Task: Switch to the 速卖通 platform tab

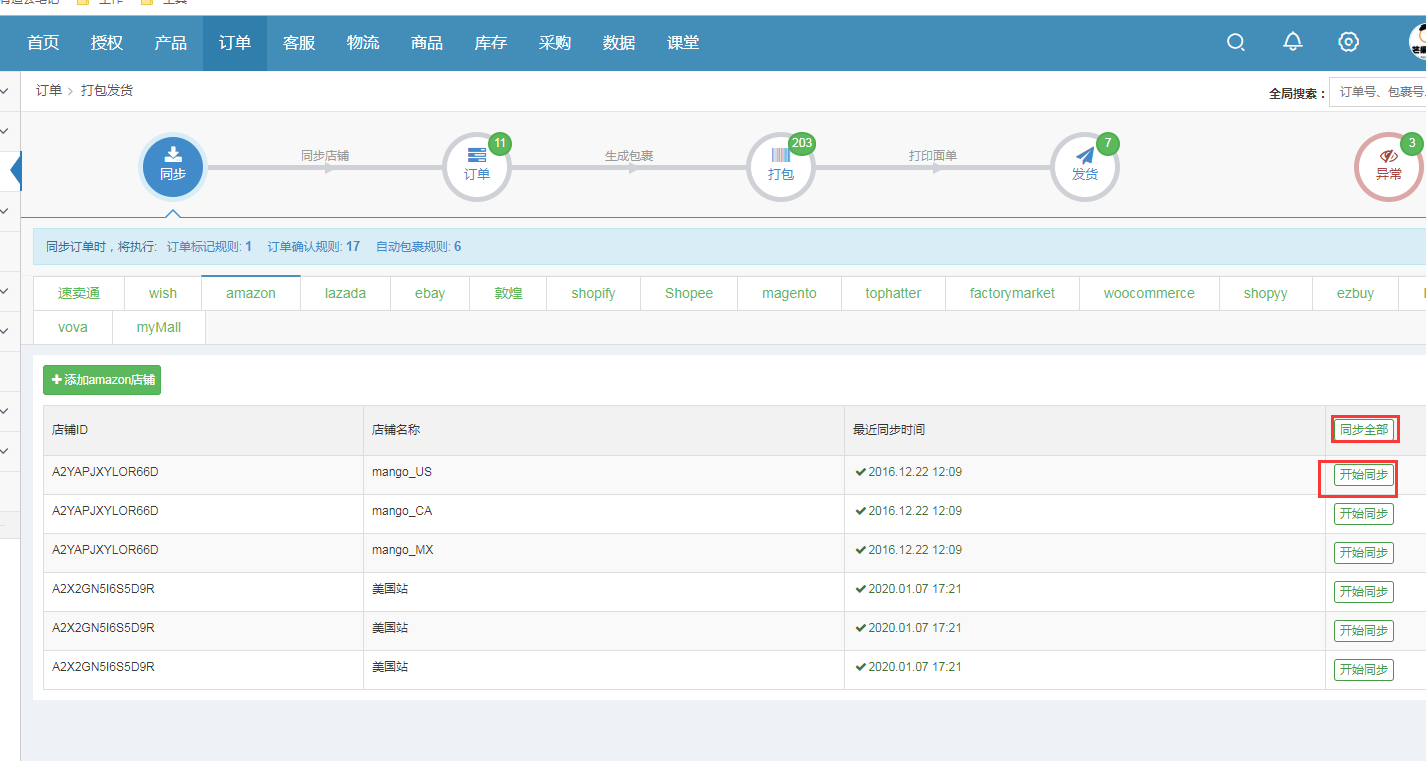Action: pos(79,293)
